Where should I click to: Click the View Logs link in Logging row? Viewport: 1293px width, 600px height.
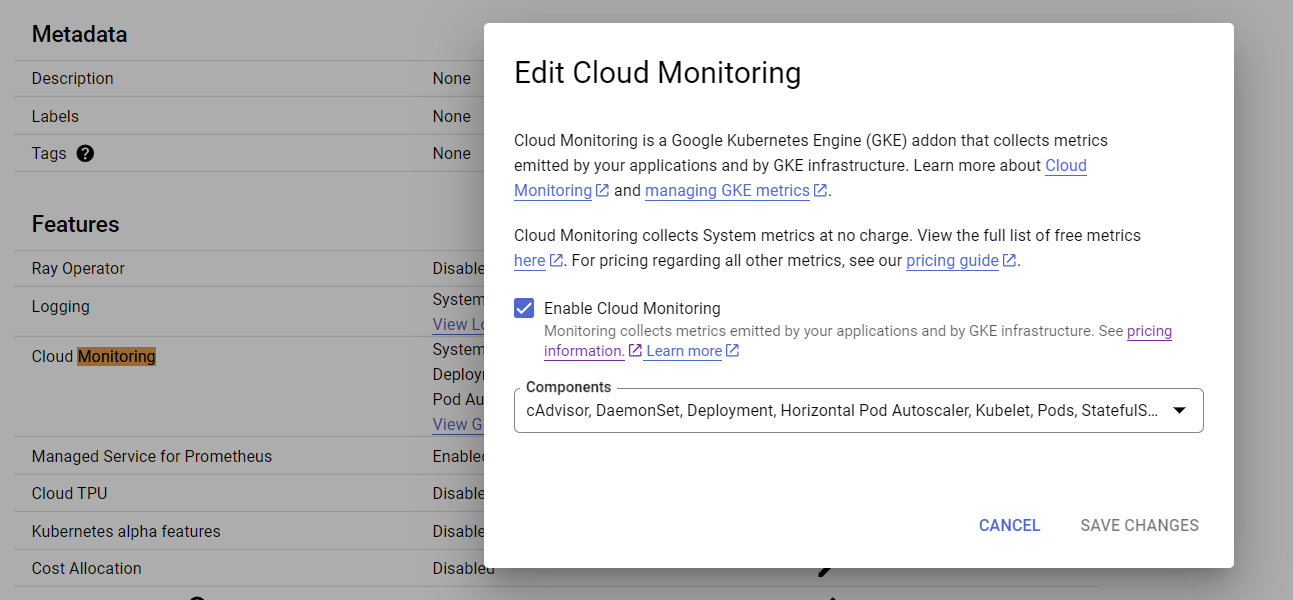tap(458, 324)
